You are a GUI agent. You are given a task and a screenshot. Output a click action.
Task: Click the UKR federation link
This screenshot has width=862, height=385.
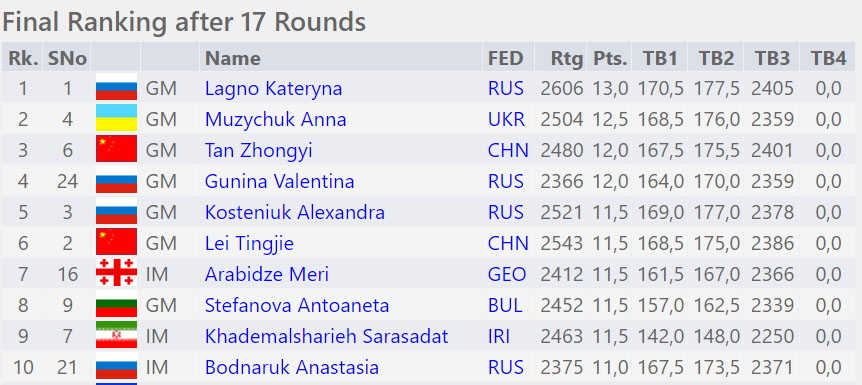coord(506,119)
